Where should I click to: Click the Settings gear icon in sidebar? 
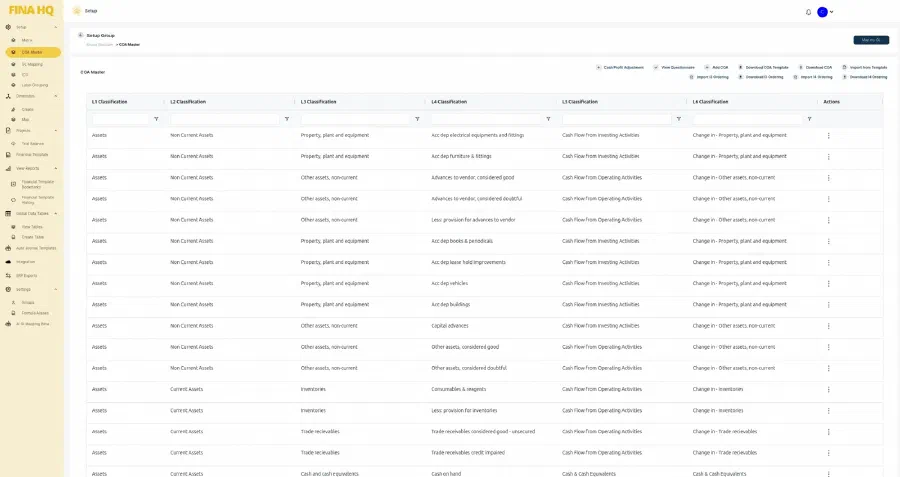click(8, 289)
